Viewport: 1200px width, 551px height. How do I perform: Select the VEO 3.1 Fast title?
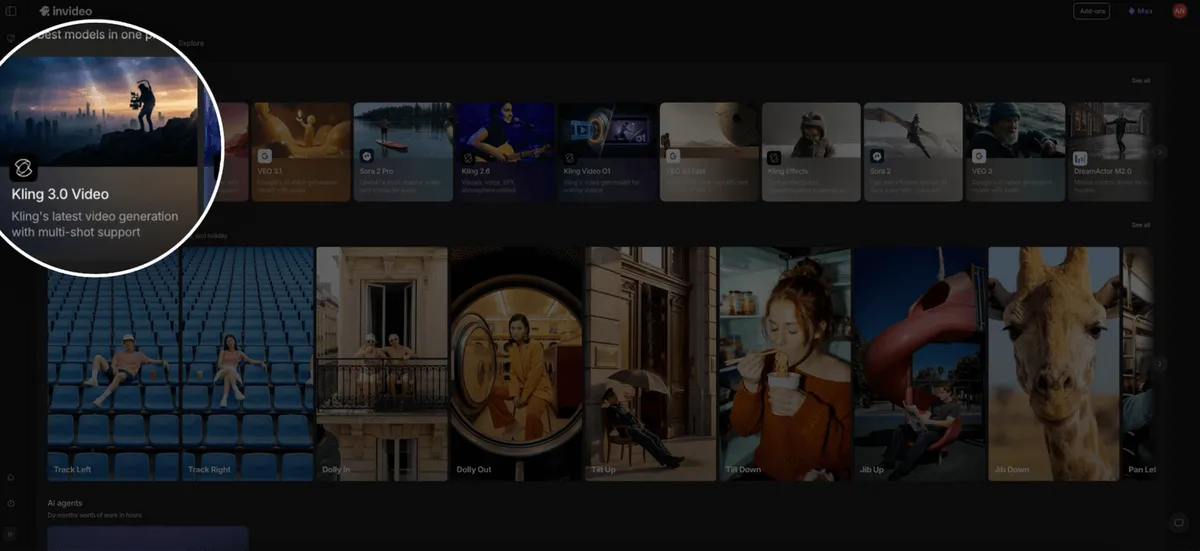tap(686, 172)
